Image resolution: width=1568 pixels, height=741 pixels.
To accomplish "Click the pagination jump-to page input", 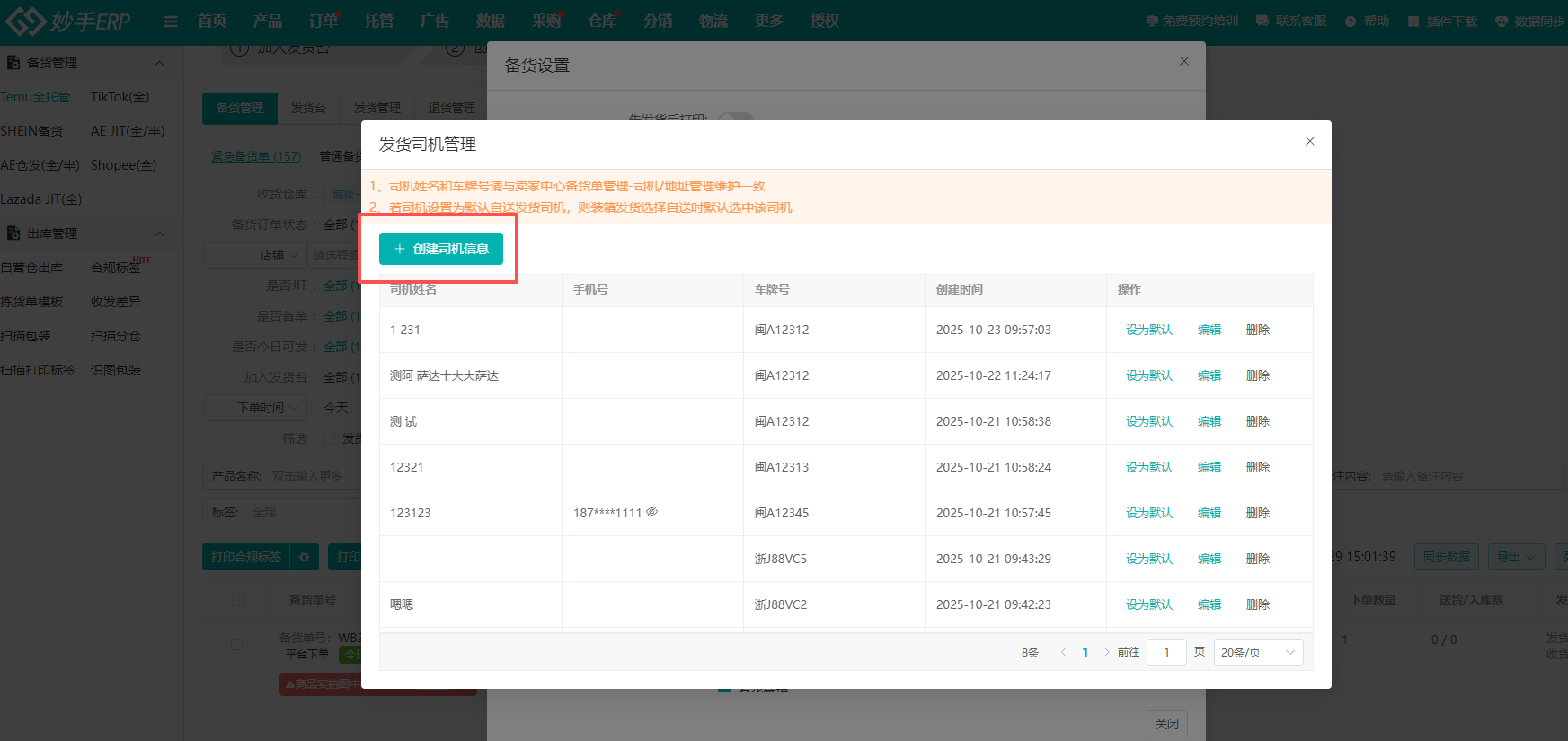I will point(1166,652).
